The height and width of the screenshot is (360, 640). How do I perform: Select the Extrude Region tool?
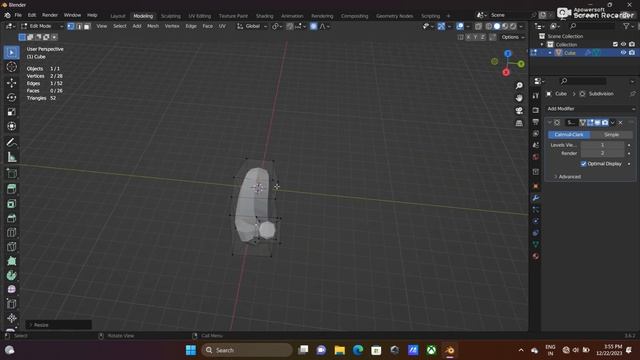pos(11,189)
